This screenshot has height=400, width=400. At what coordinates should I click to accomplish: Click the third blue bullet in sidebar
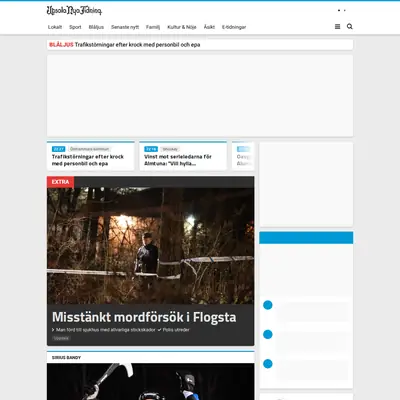pos(268,364)
